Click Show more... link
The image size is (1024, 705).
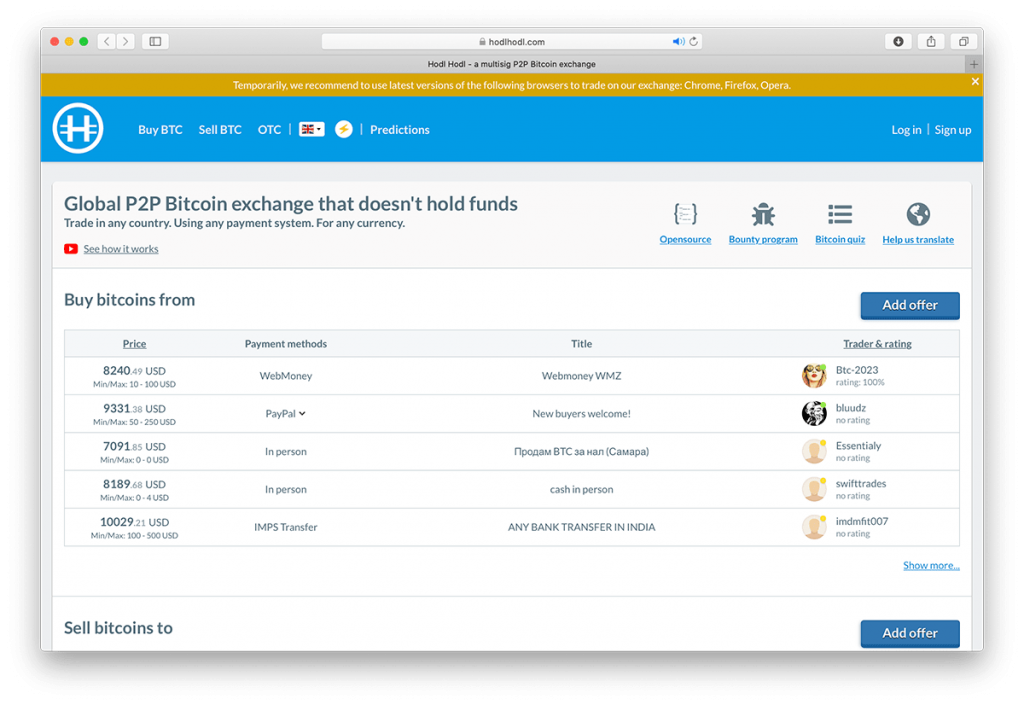click(931, 565)
